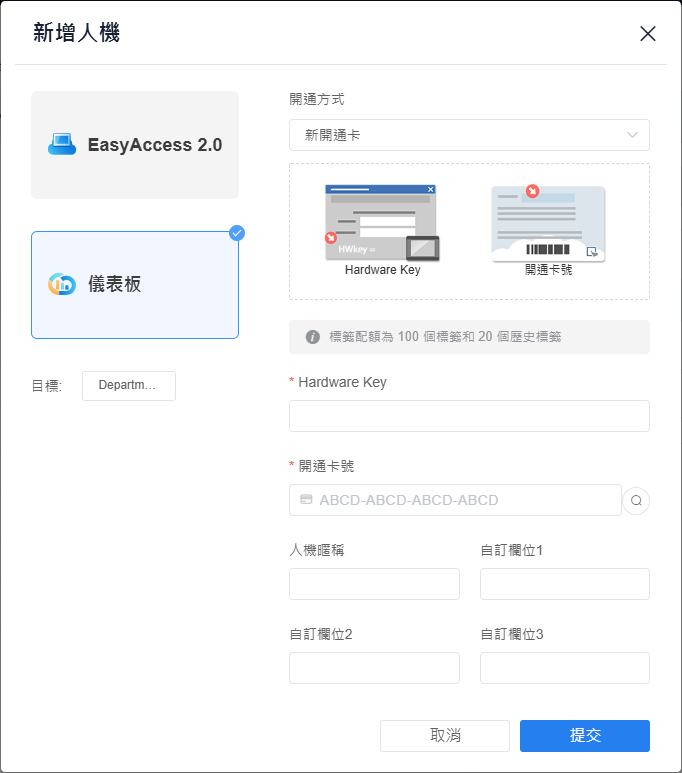Focus the 人機暱稱 input field
The width and height of the screenshot is (682, 773).
(x=374, y=584)
